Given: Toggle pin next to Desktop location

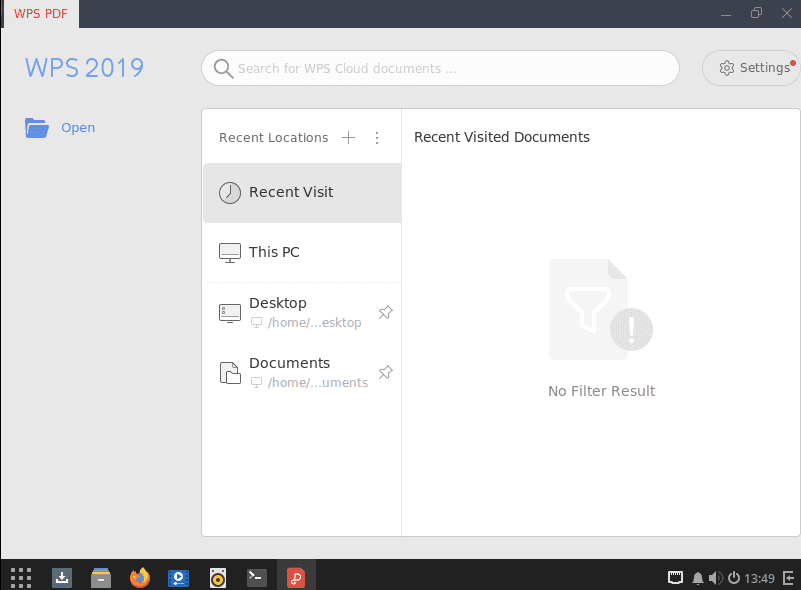Looking at the screenshot, I should pos(385,313).
